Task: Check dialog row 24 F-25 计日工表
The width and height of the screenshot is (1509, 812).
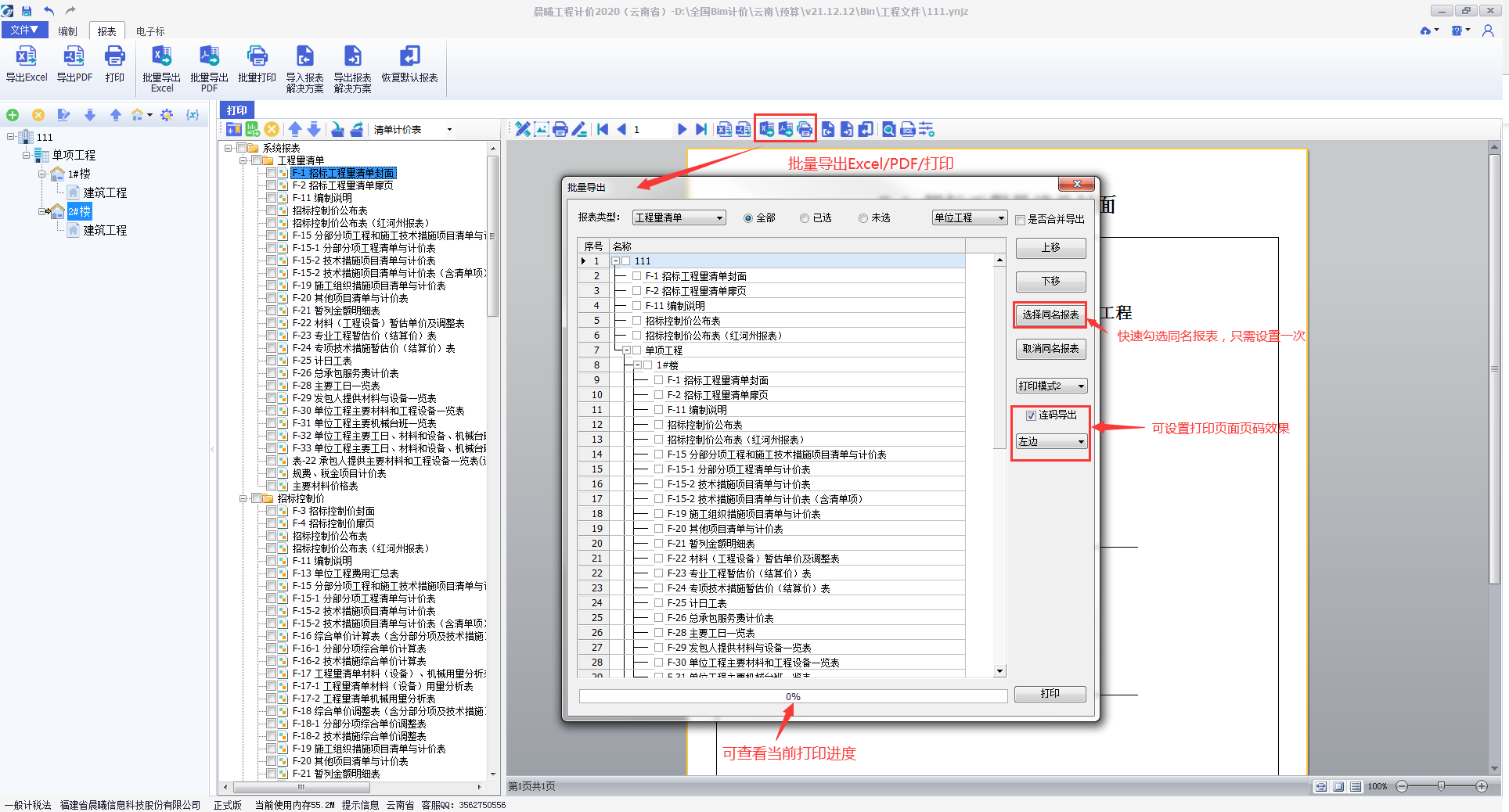Action: point(659,603)
